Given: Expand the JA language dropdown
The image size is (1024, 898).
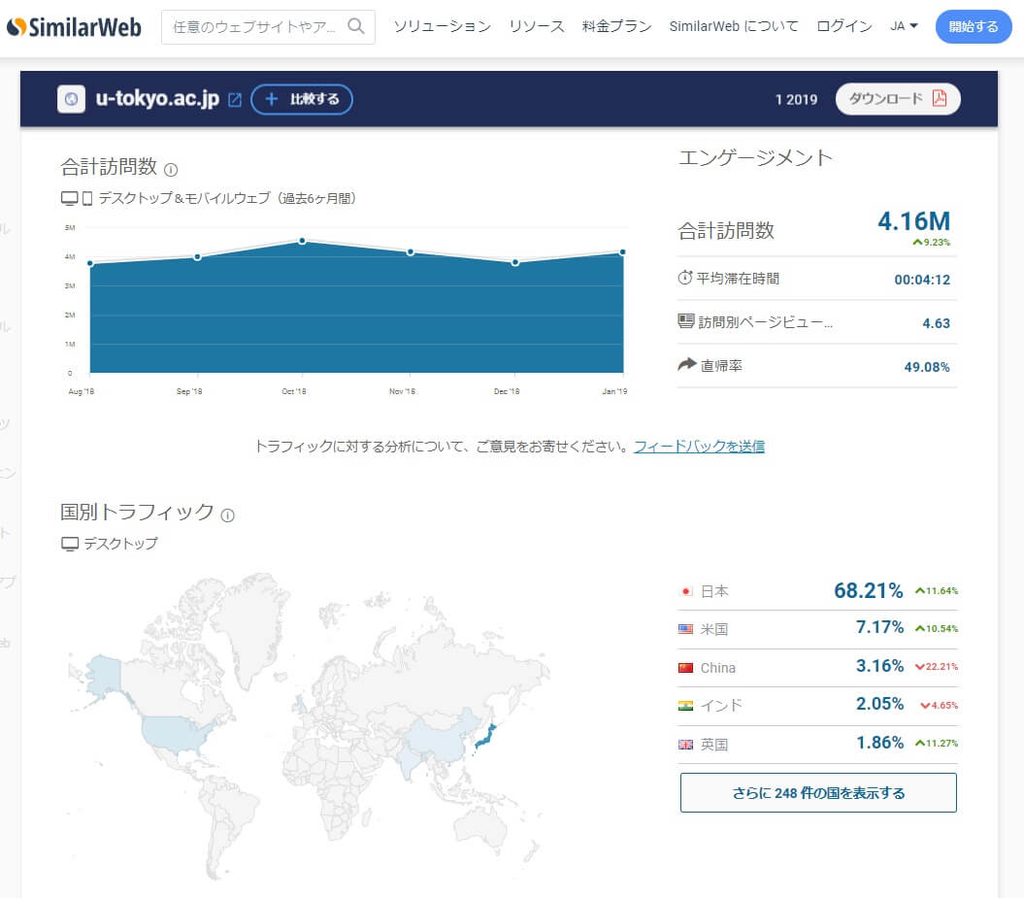Looking at the screenshot, I should point(904,26).
